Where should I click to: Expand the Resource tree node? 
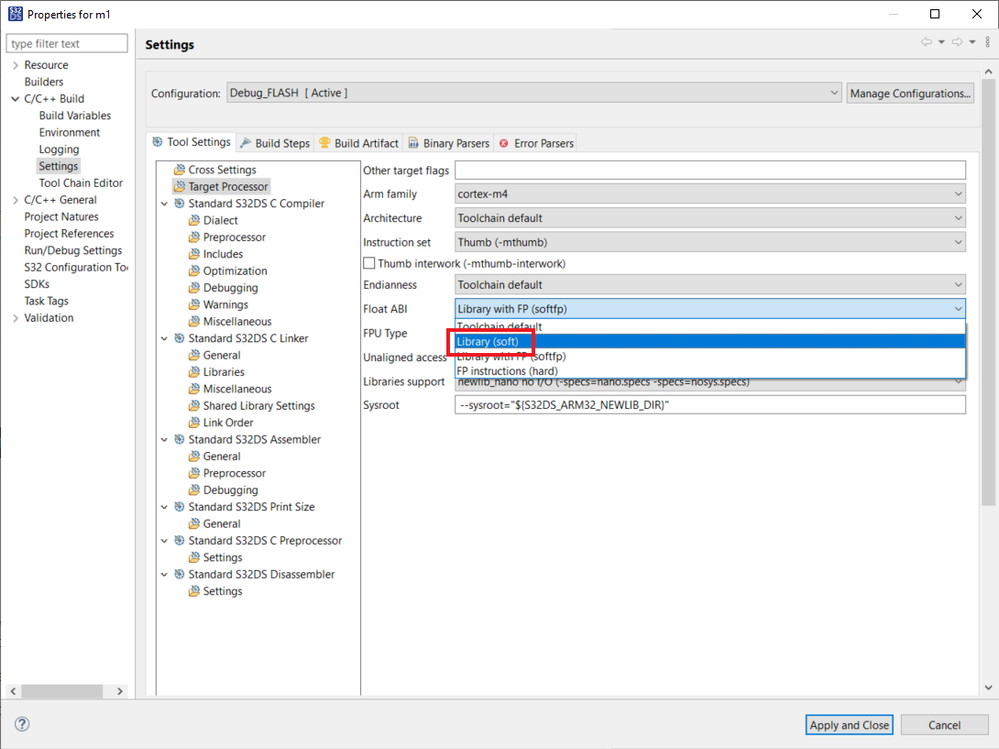tap(15, 65)
